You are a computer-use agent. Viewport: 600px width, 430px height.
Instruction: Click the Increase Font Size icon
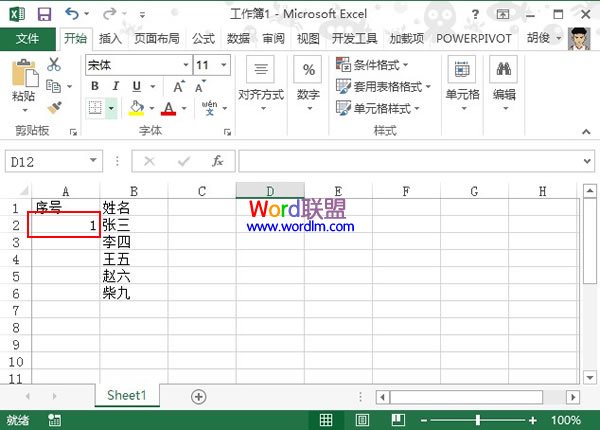click(179, 87)
